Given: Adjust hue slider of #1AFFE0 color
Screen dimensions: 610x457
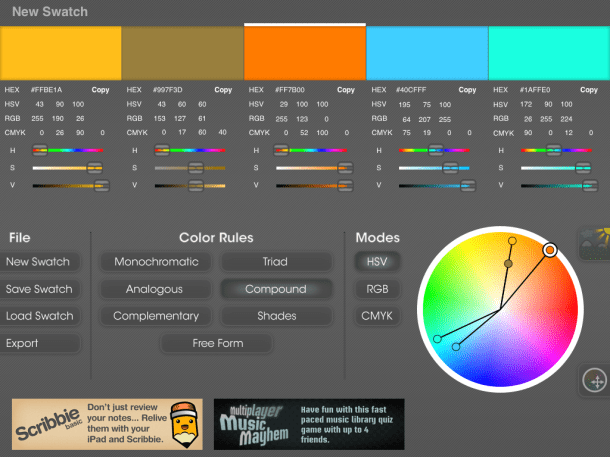Looking at the screenshot, I should coord(556,150).
